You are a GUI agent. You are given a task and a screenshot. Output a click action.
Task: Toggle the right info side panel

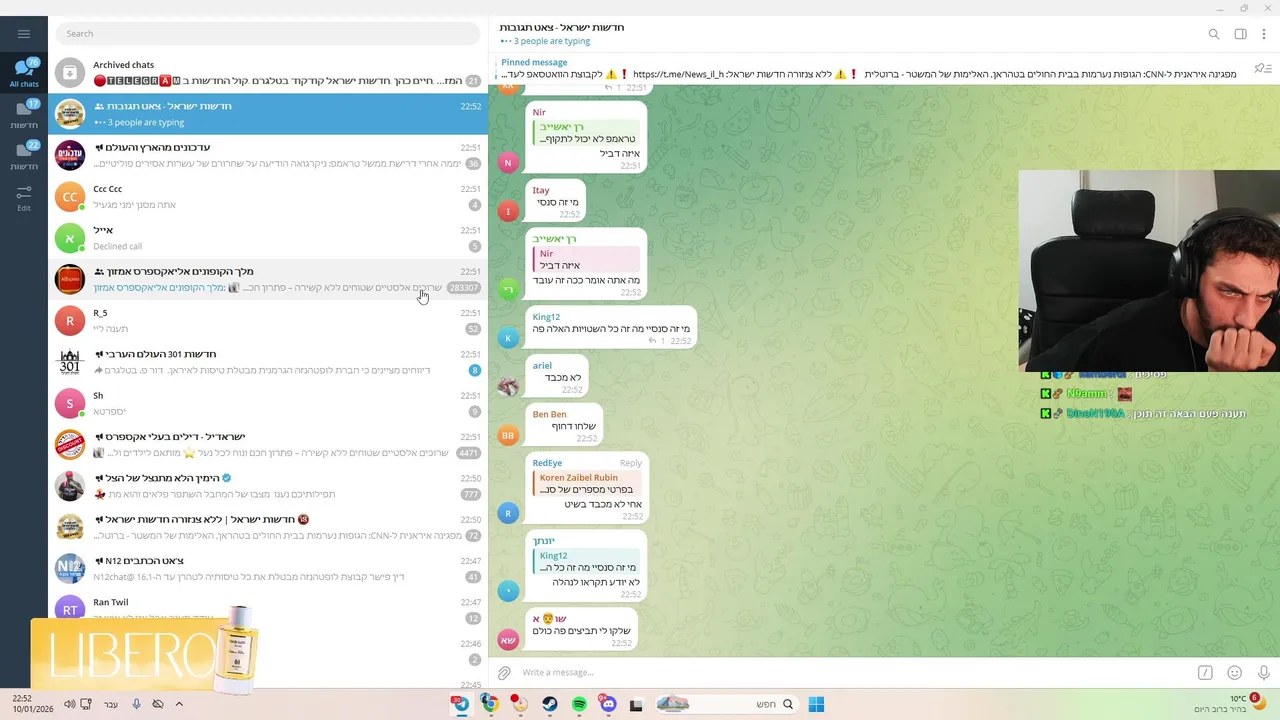coord(1240,34)
